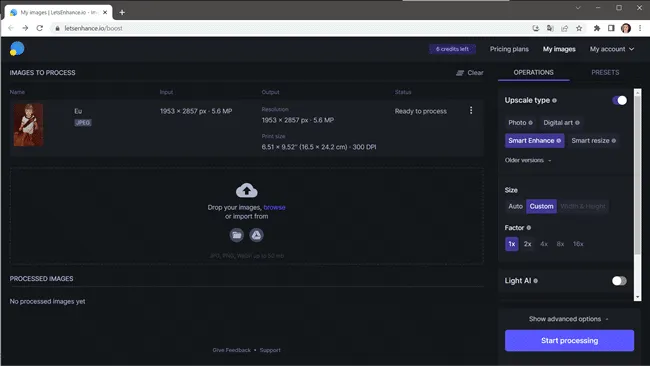The image size is (650, 366).
Task: Expand Show advanced options
Action: pos(569,319)
